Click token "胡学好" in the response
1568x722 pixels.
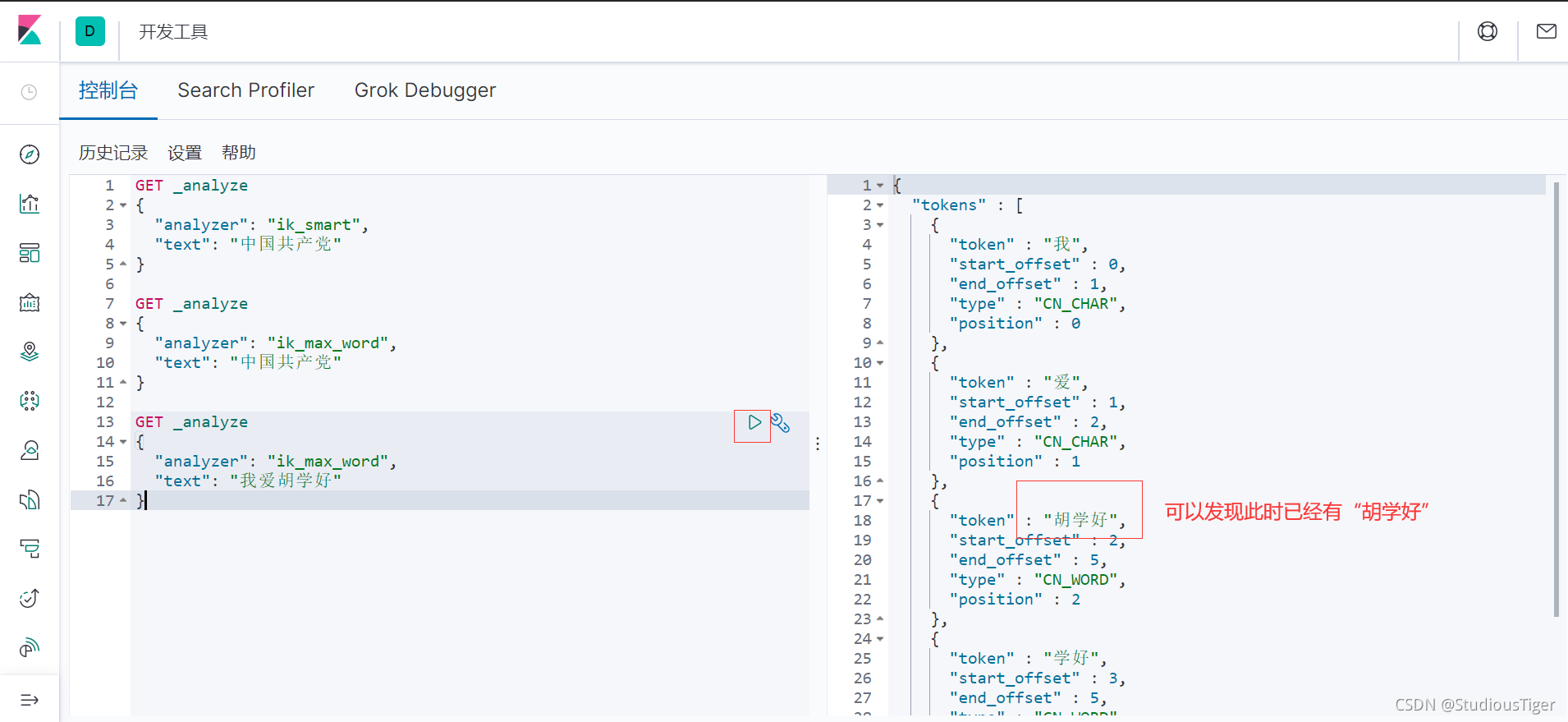pyautogui.click(x=1080, y=520)
